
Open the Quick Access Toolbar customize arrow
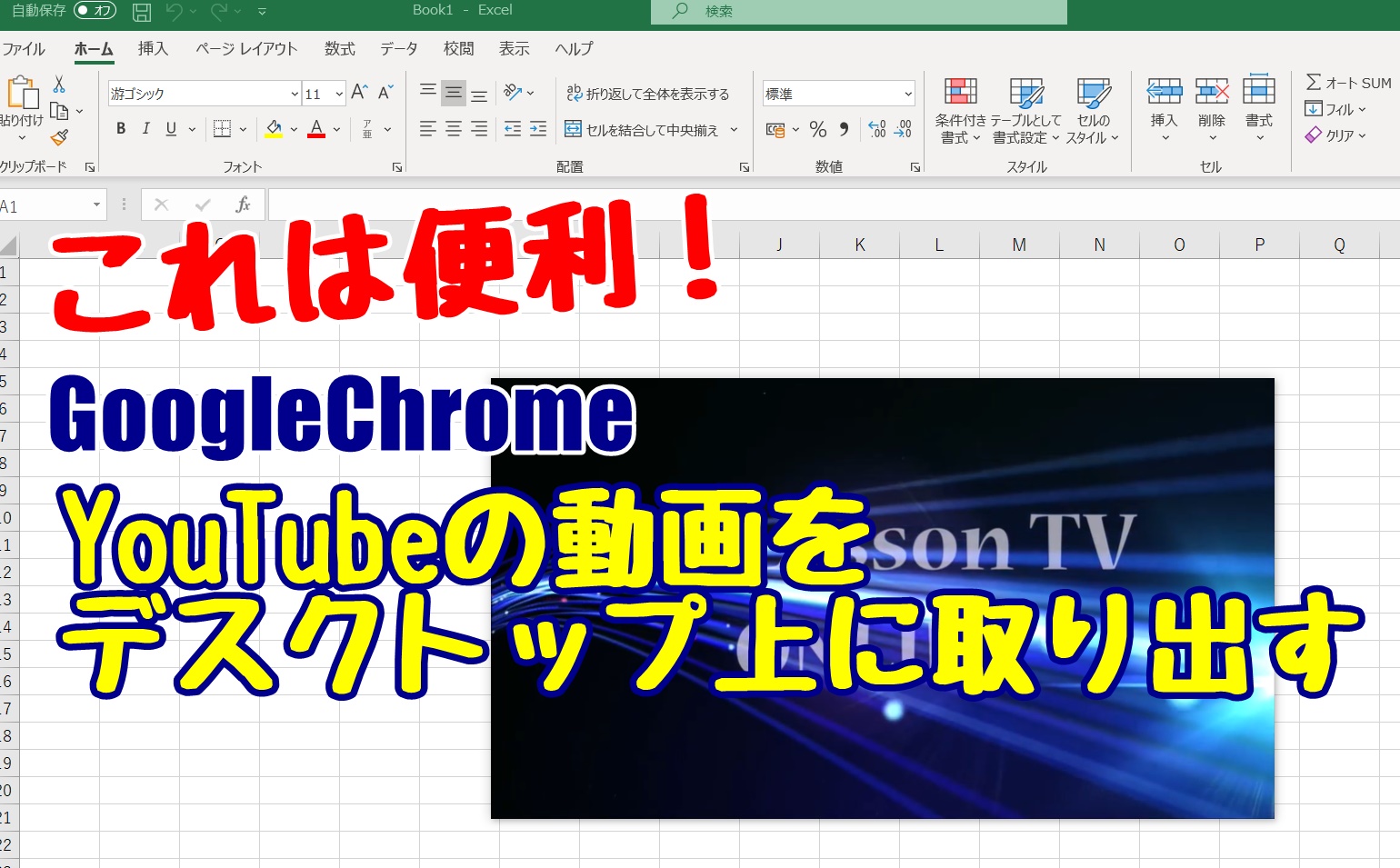pyautogui.click(x=262, y=11)
